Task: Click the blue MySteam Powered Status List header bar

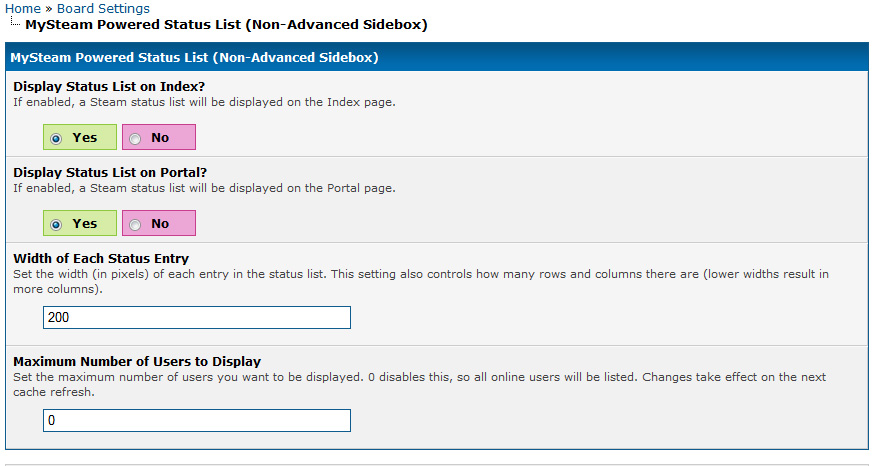Action: pyautogui.click(x=437, y=57)
